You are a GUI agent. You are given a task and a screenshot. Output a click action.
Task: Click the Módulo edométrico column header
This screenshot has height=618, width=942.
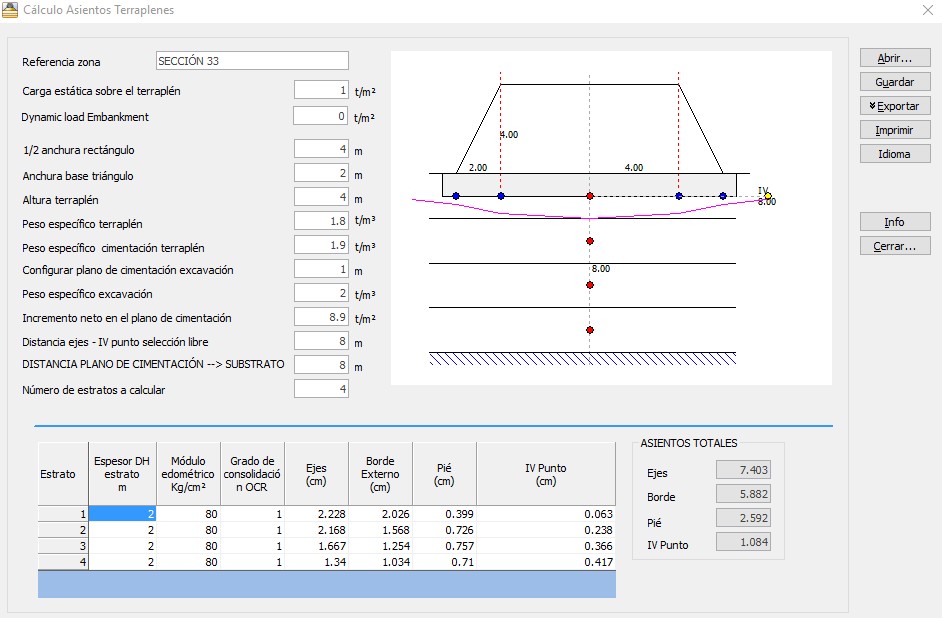189,474
